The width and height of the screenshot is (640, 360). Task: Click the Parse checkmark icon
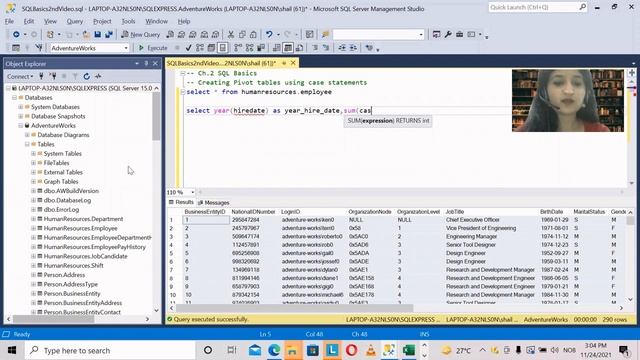[x=188, y=48]
